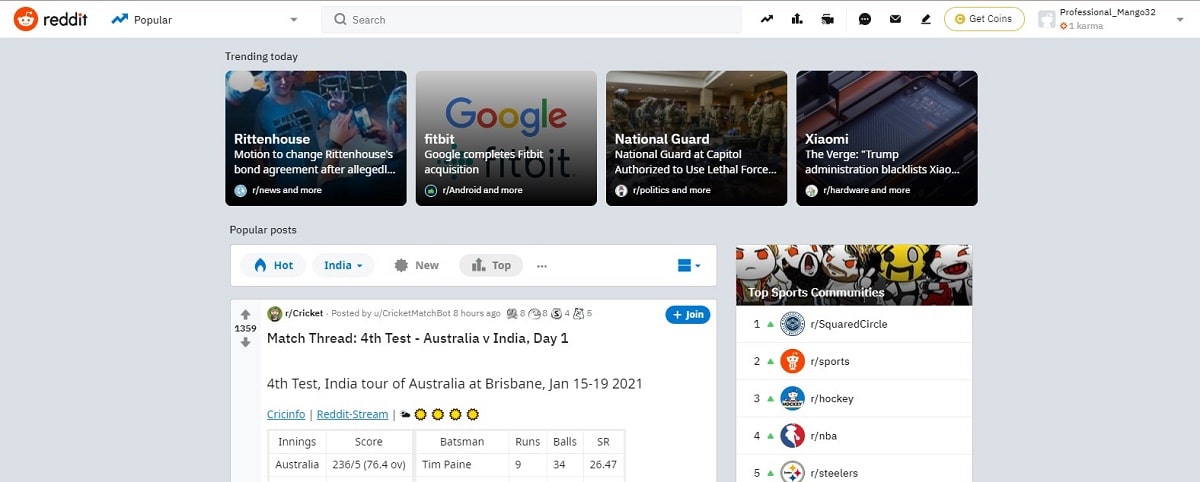Click the post awards icons
The height and width of the screenshot is (482, 1200).
point(549,314)
